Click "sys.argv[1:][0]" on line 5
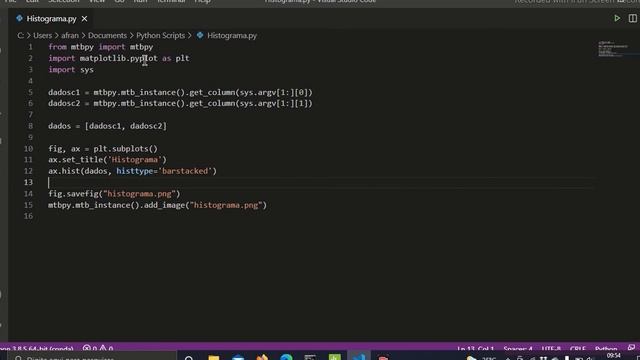 (273, 92)
